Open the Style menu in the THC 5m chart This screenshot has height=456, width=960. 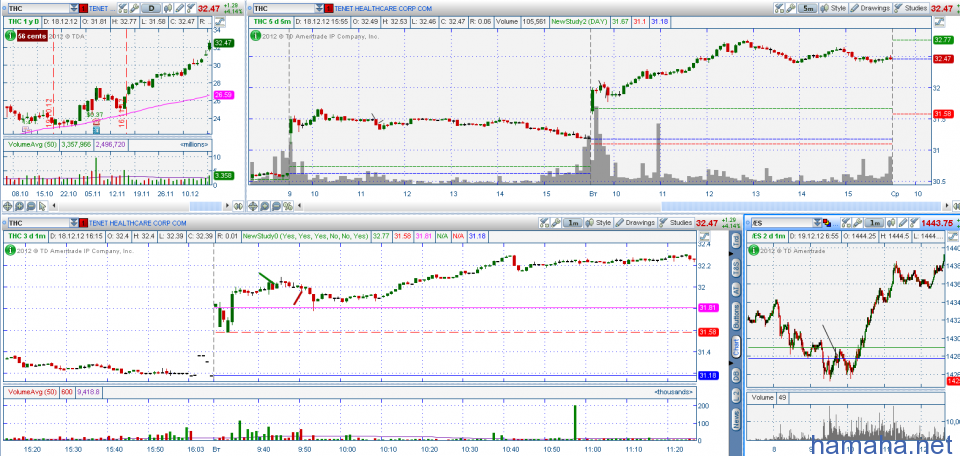pos(834,9)
